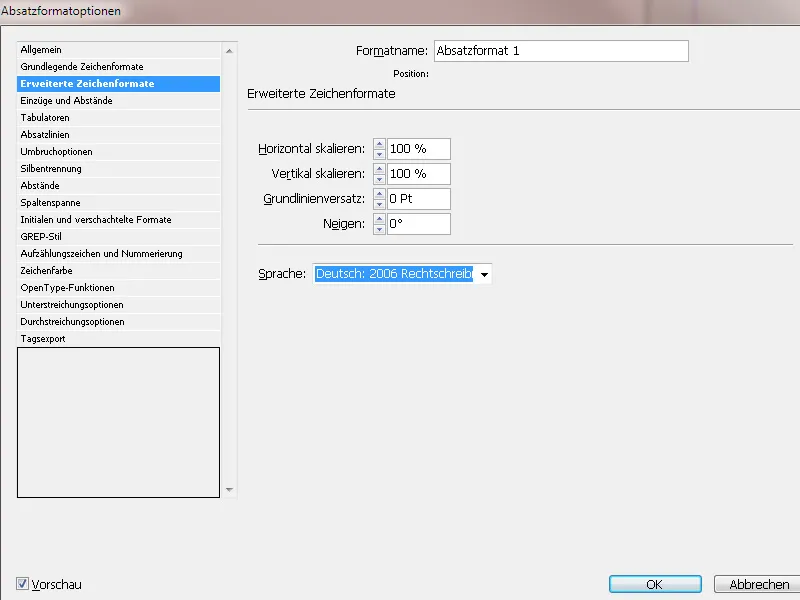
Task: Open Aufzählungszeichen und Nummerierung
Action: click(x=118, y=254)
